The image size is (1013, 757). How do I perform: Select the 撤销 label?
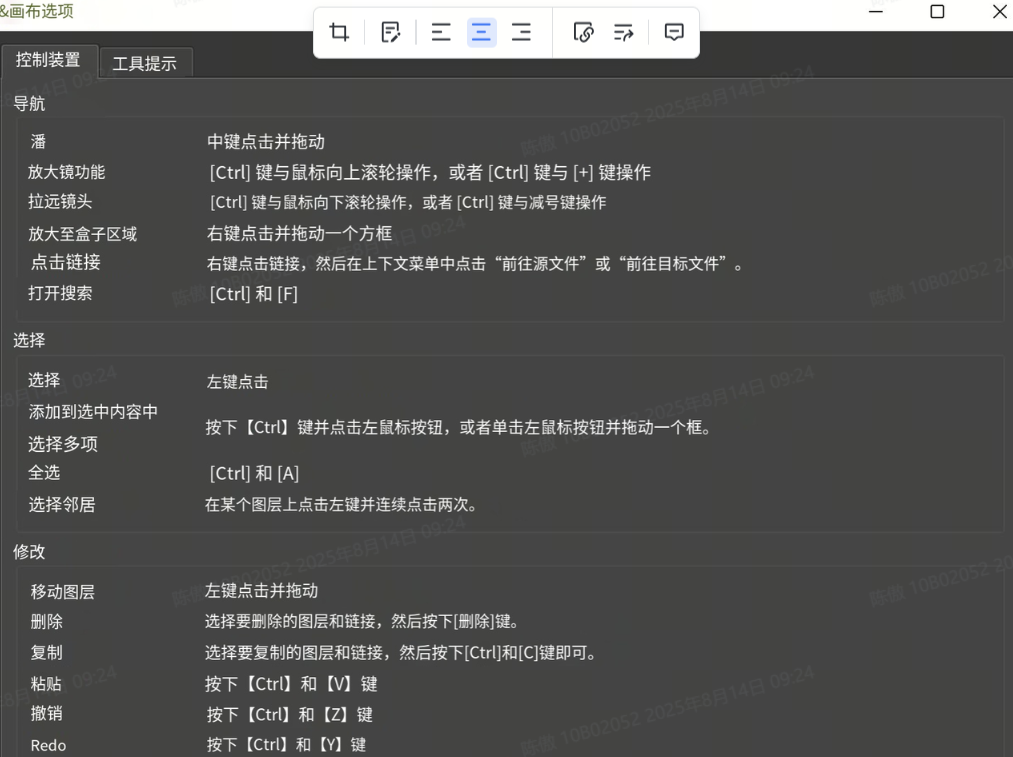(x=47, y=713)
